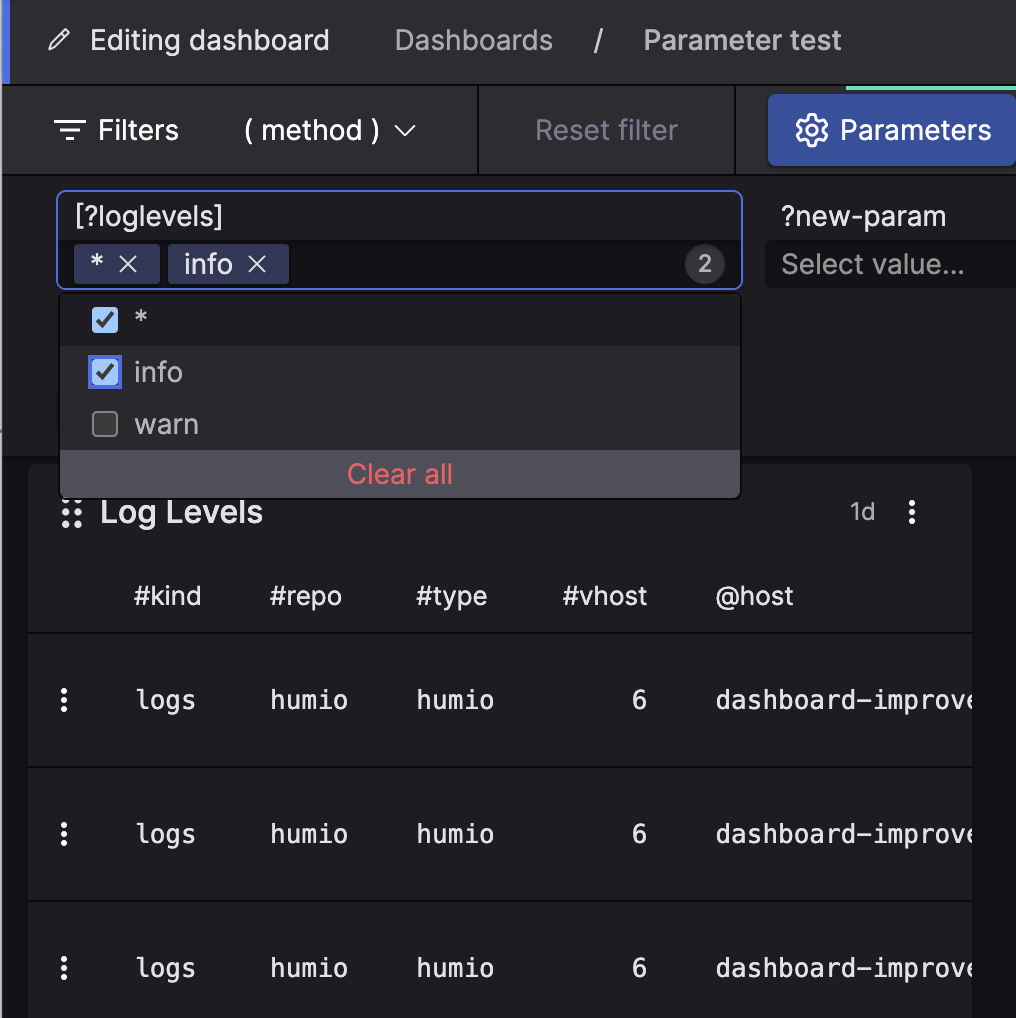Open the Log Levels widget options menu

click(x=911, y=512)
